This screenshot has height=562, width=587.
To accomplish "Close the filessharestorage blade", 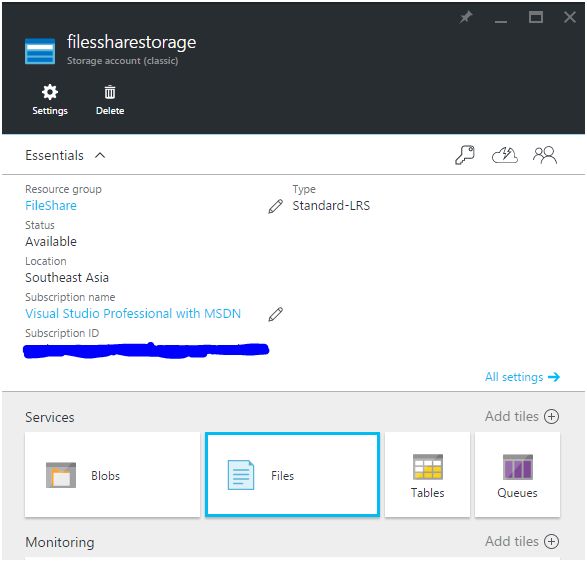I will point(570,17).
